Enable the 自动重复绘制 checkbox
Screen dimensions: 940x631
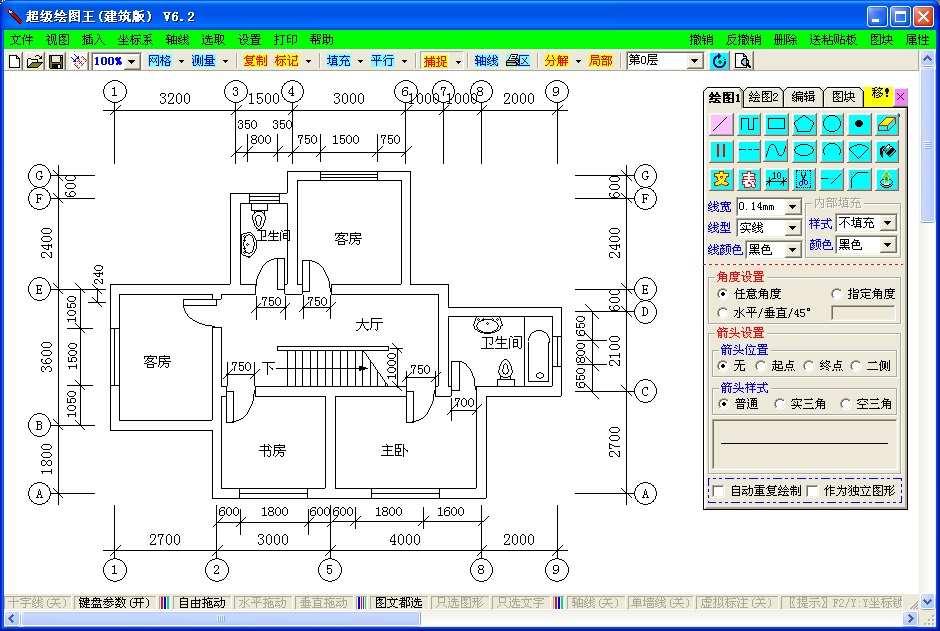tap(717, 491)
